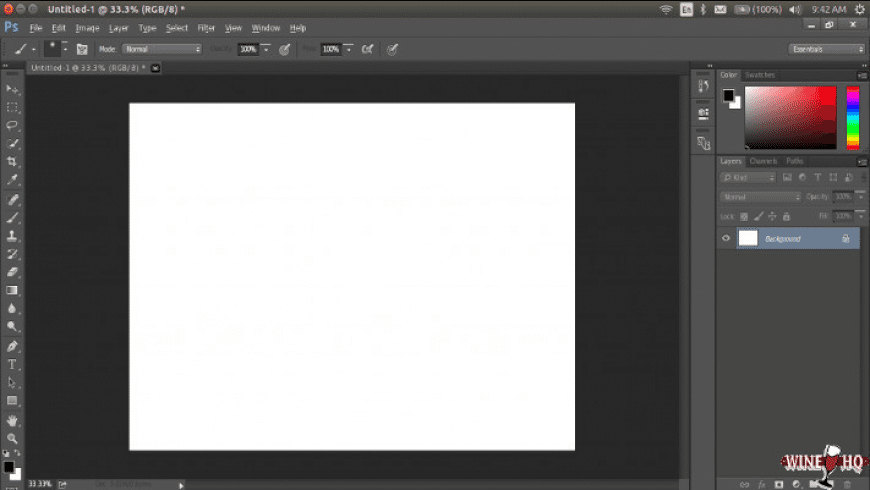Select the Move tool
870x490 pixels.
pos(13,89)
